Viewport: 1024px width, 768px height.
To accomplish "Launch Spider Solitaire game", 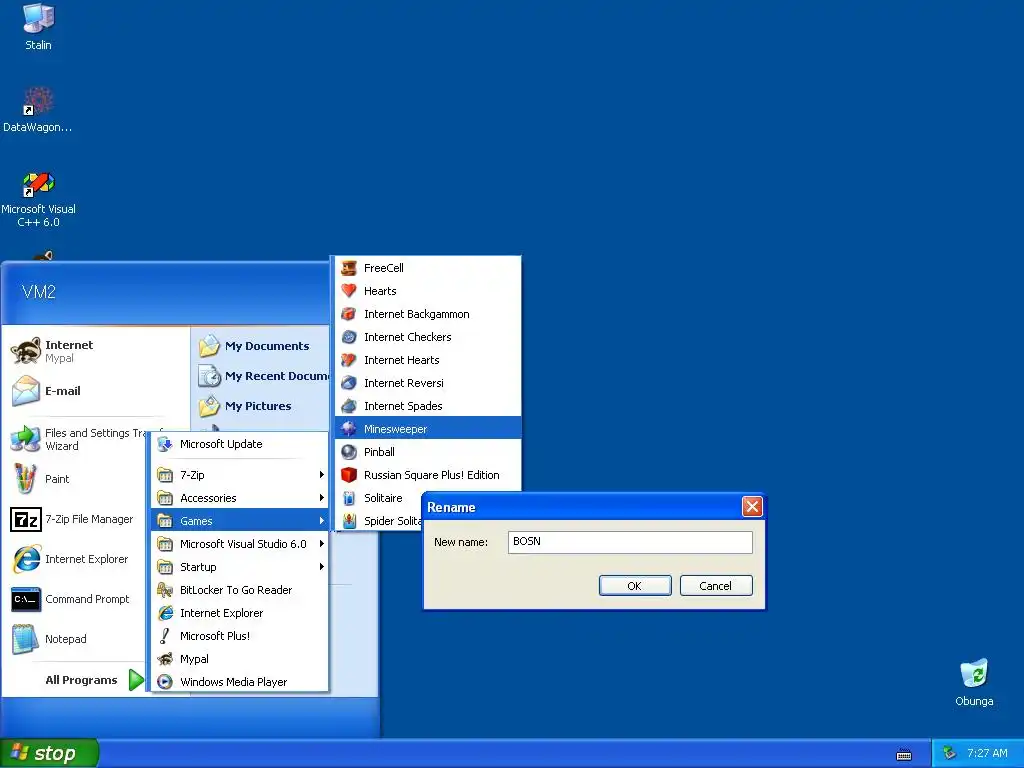I will pos(379,520).
